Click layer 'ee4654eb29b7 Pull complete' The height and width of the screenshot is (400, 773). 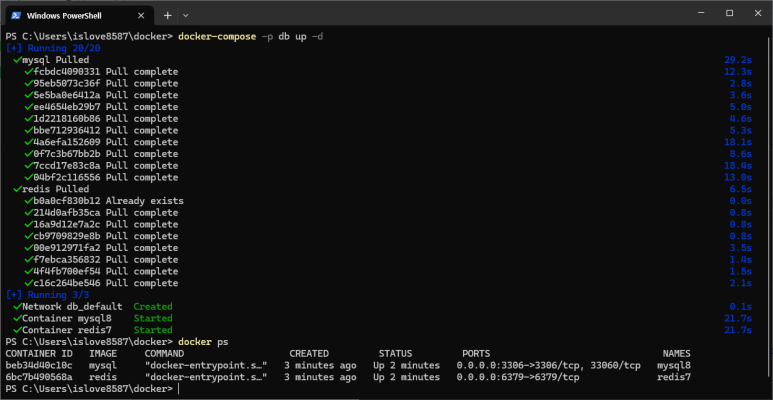pos(102,107)
